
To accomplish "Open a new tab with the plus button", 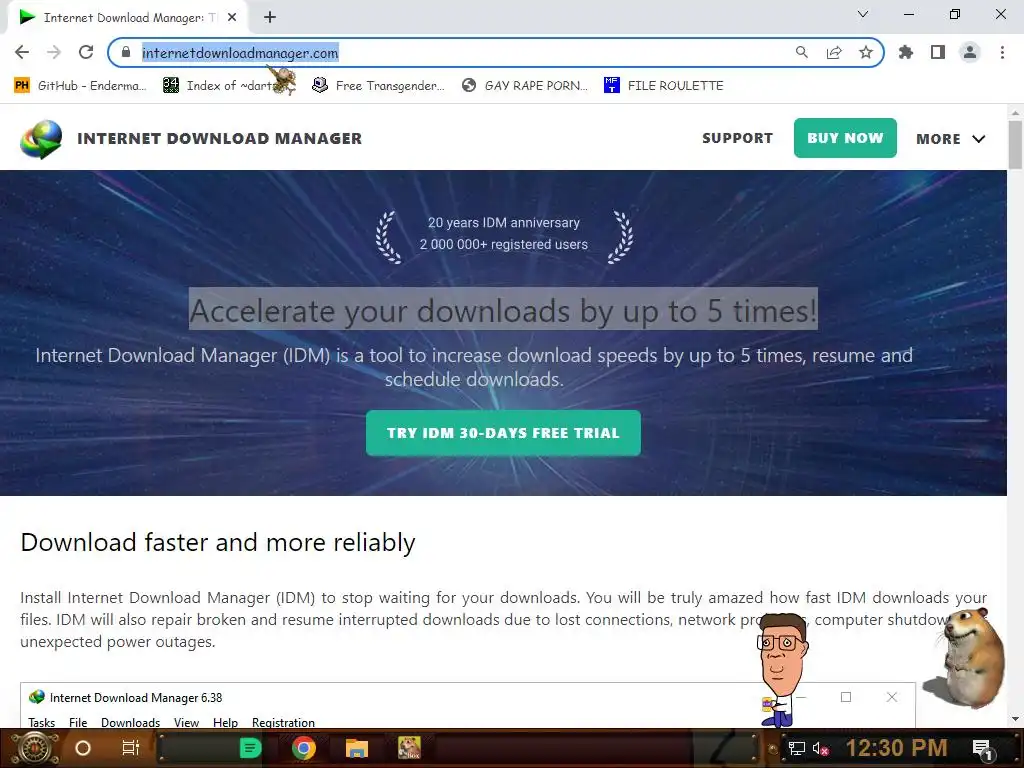I will pos(270,18).
